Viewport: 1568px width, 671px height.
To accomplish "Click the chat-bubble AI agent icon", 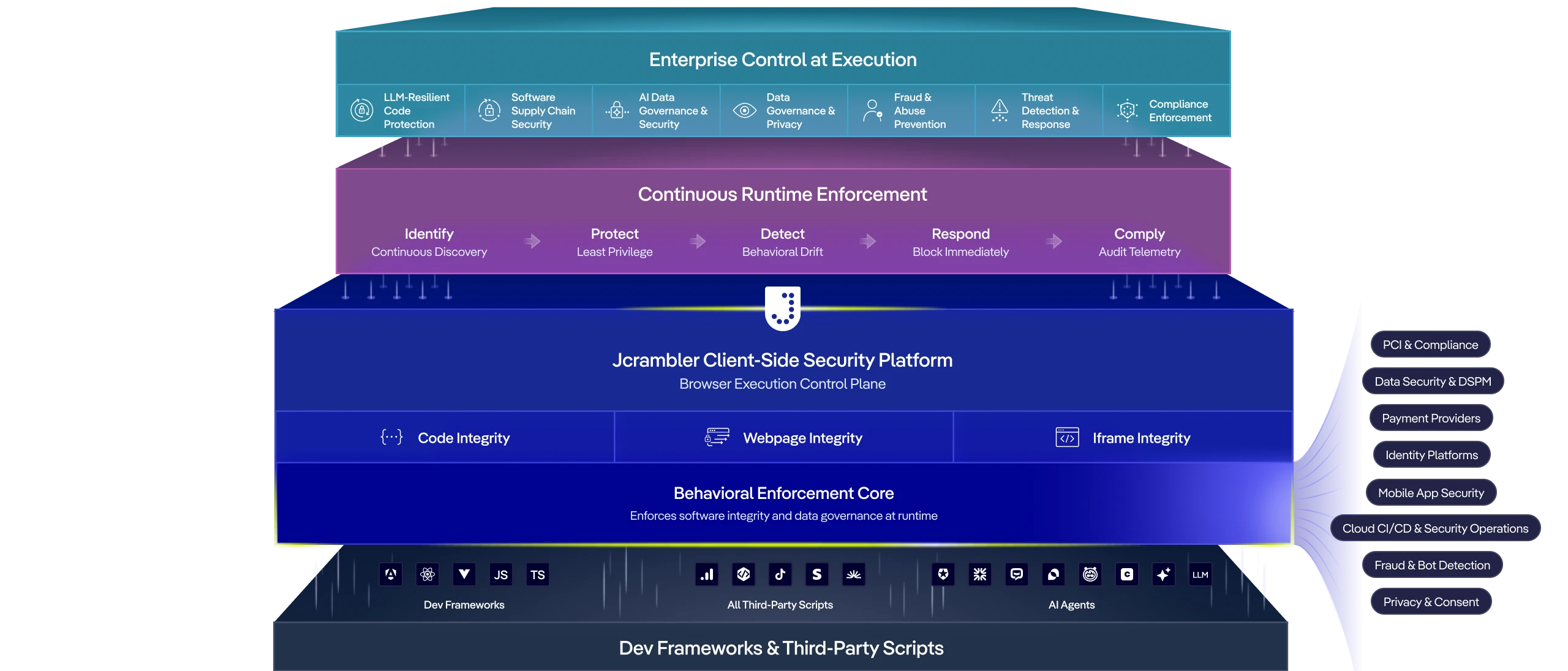I will (x=1017, y=574).
